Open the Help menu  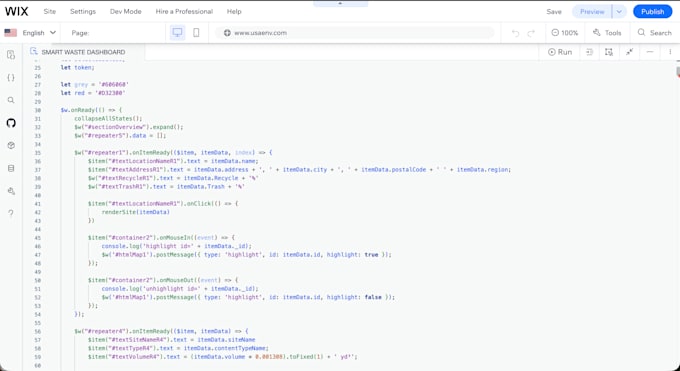[x=234, y=12]
